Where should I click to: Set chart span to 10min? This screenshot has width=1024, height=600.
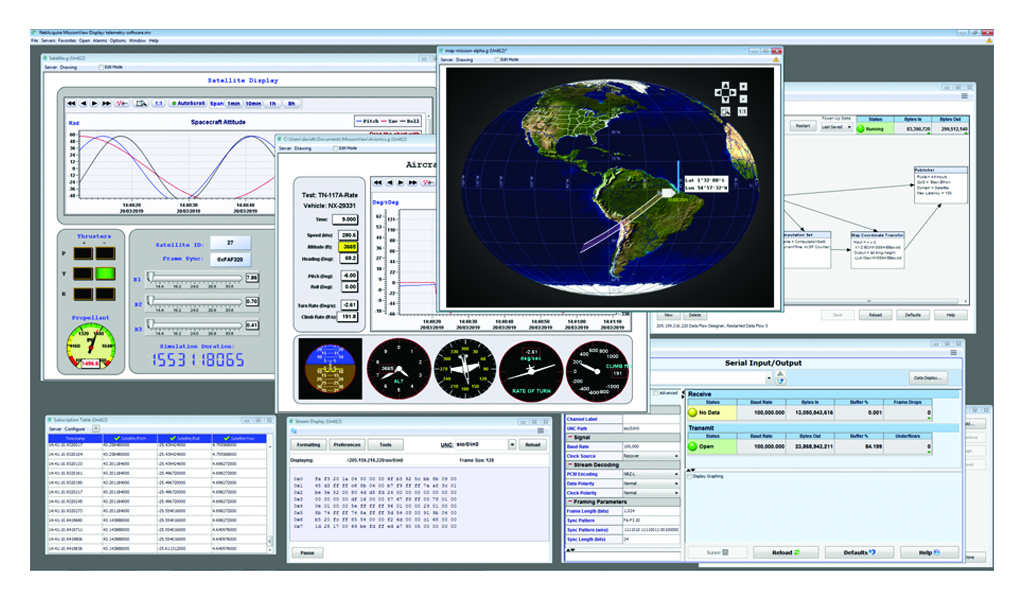[253, 103]
